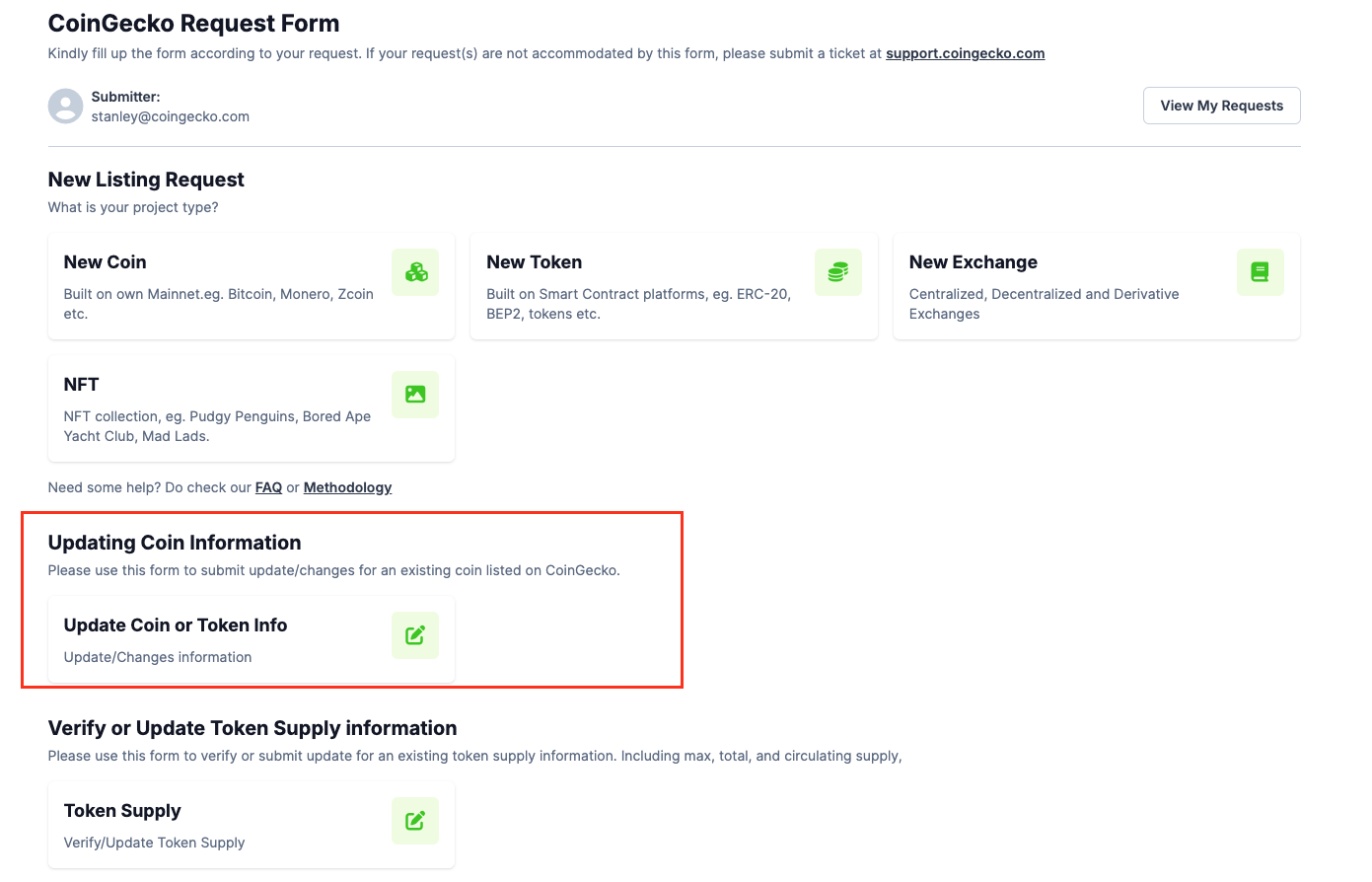Click Verify/Update Token Supply text
Screen dimensions: 1372x882
[155, 843]
